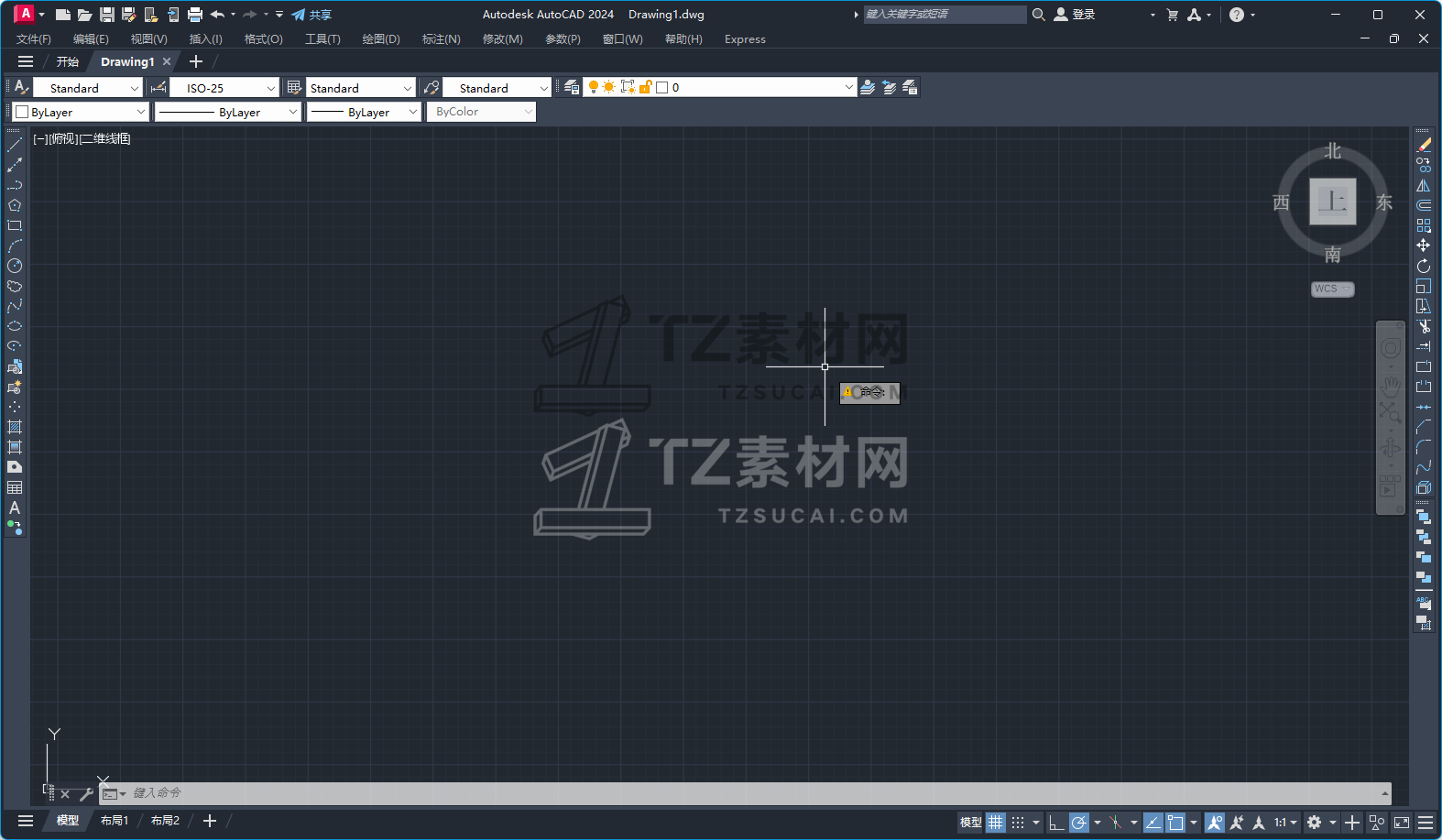Click the Undo arrow icon
Screen dimensions: 1442x840
(x=217, y=15)
